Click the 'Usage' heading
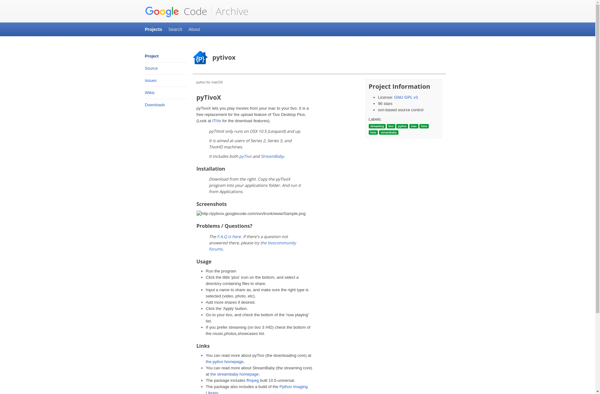This screenshot has height=394, width=600. point(204,262)
